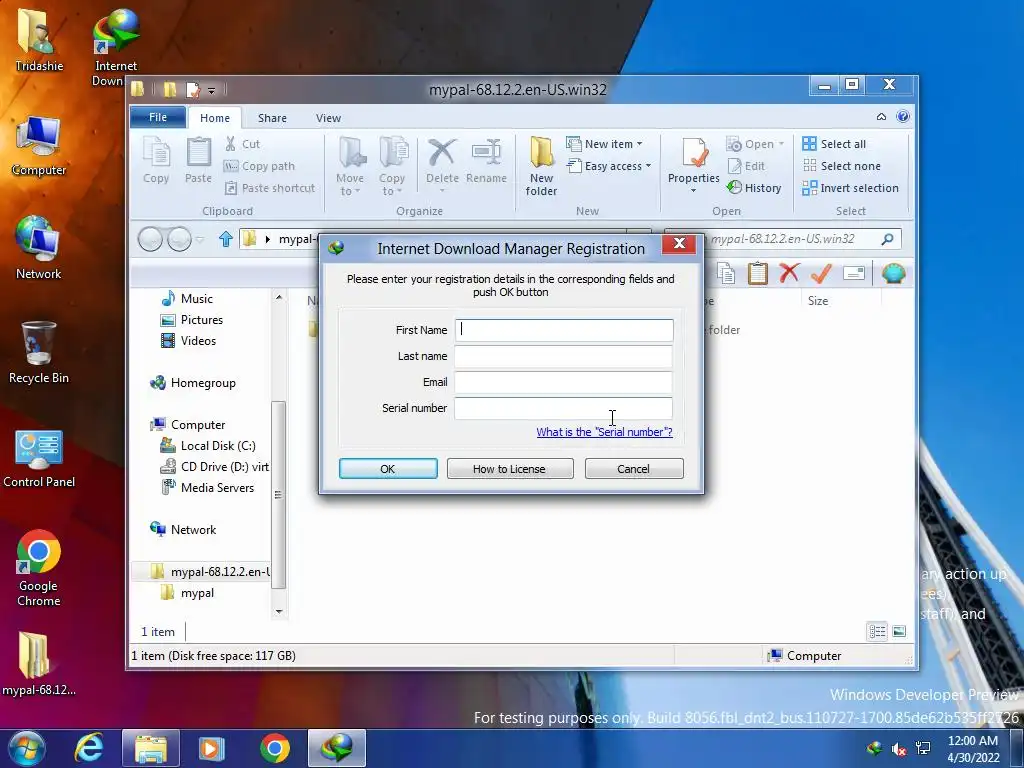
Task: Select the mypal subfolder in navigation pane
Action: coord(188,592)
